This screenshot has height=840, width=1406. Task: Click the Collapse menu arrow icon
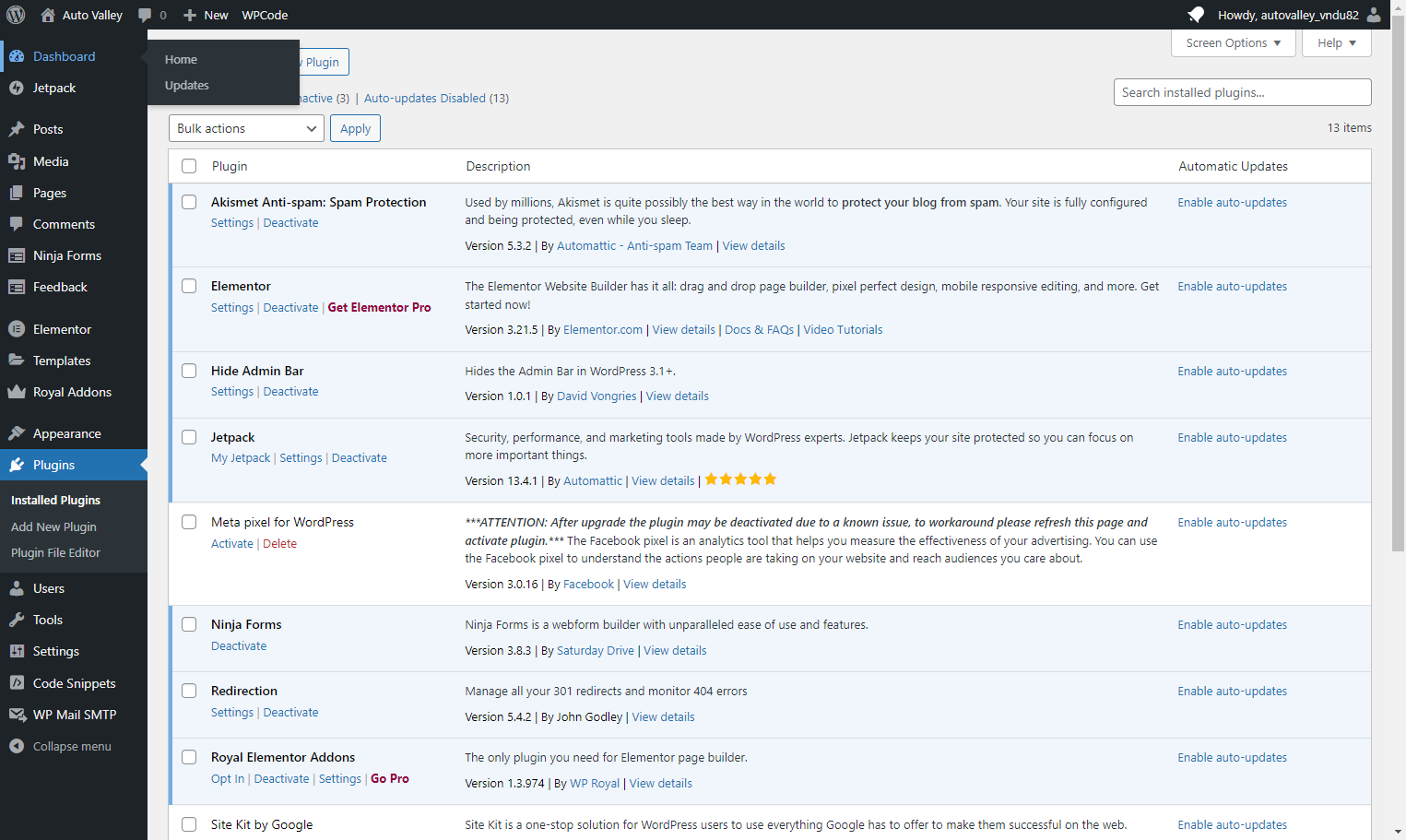tap(17, 746)
